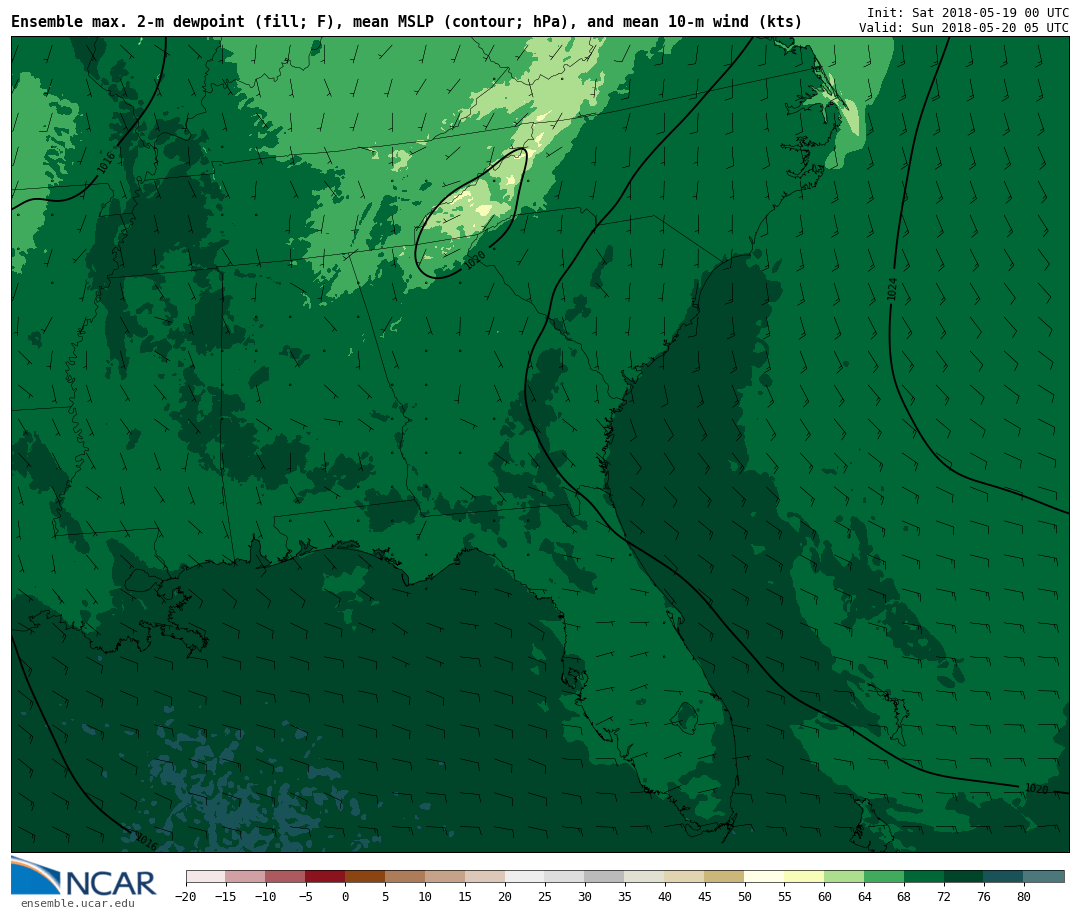Click the 40 colorbar tick label
The width and height of the screenshot is (1080, 915).
tap(665, 896)
